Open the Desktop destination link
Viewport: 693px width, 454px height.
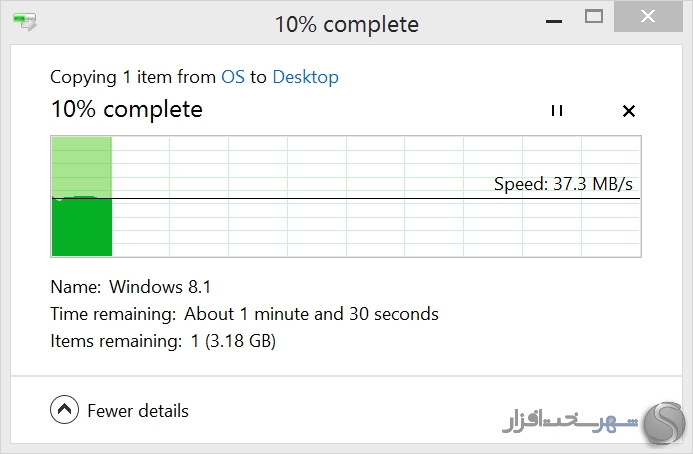305,77
